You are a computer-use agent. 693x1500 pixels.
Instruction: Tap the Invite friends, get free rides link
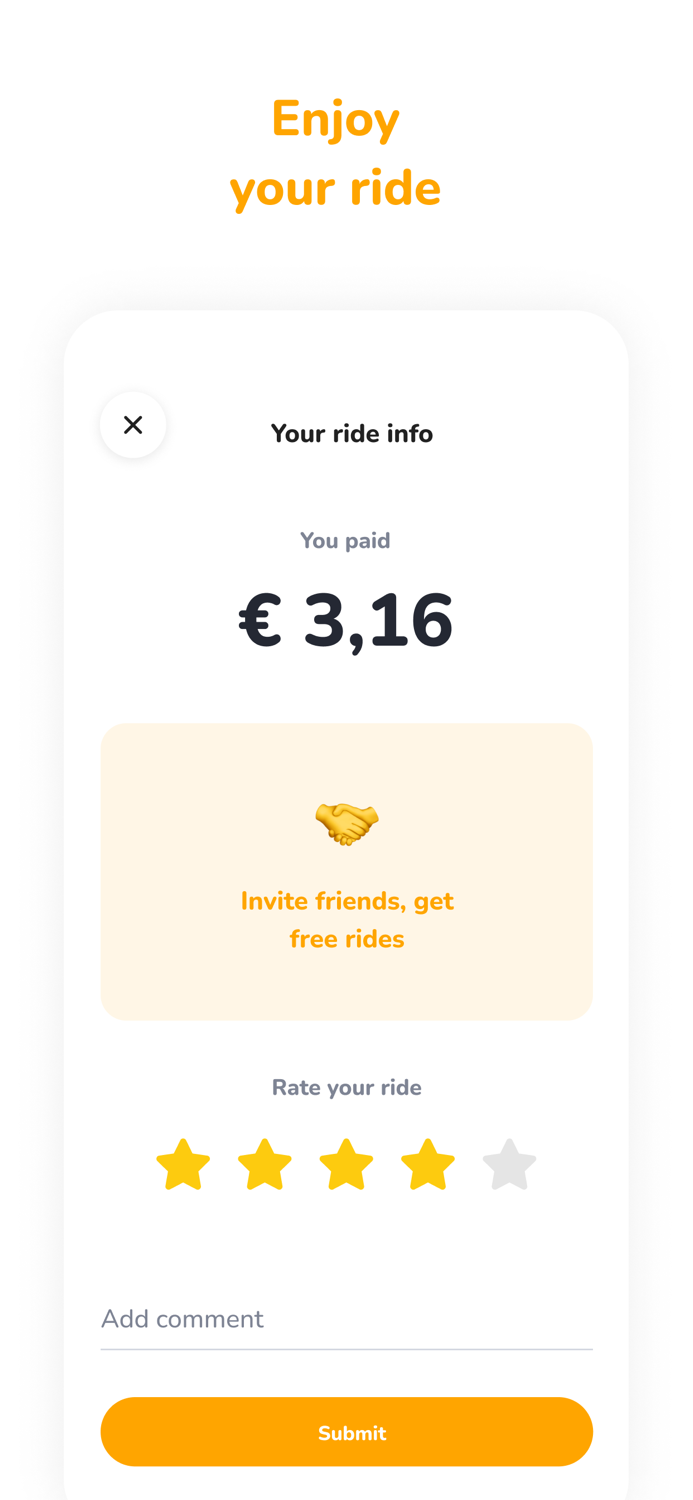[x=347, y=920]
